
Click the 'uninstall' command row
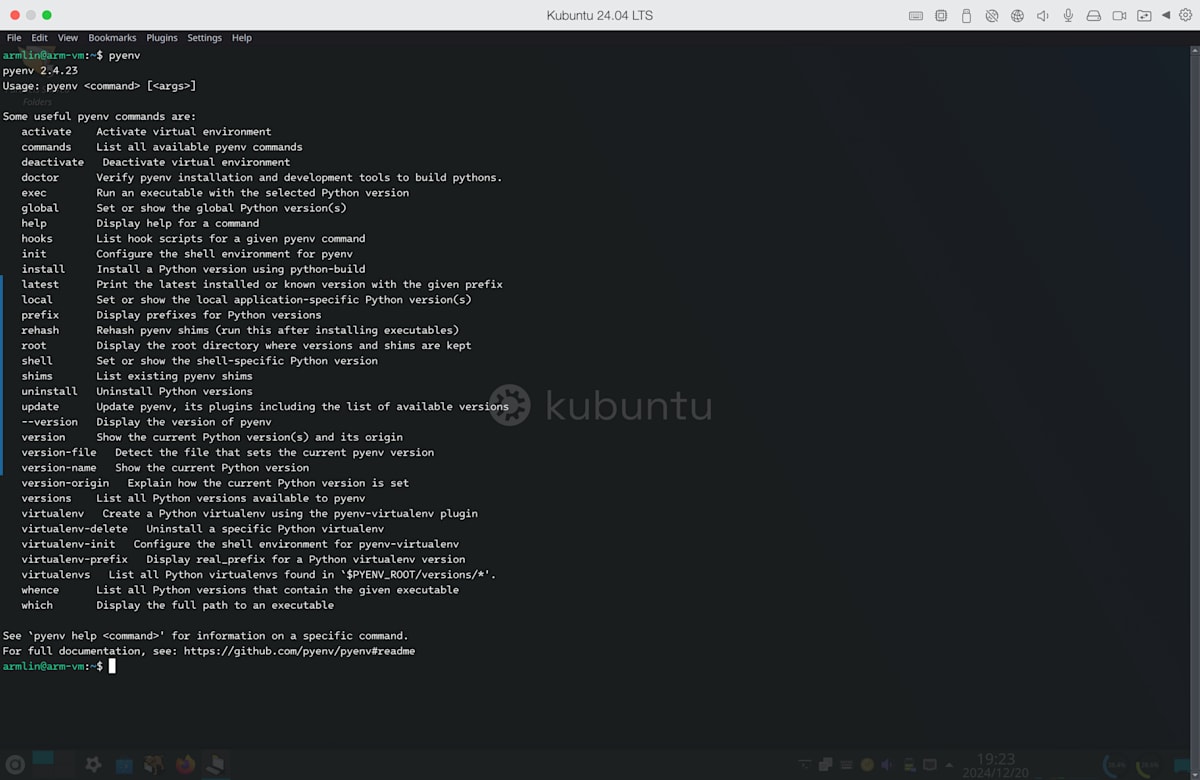coord(137,391)
